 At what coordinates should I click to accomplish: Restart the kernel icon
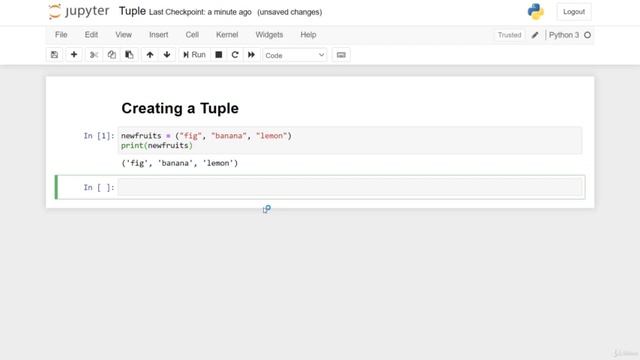pos(235,55)
